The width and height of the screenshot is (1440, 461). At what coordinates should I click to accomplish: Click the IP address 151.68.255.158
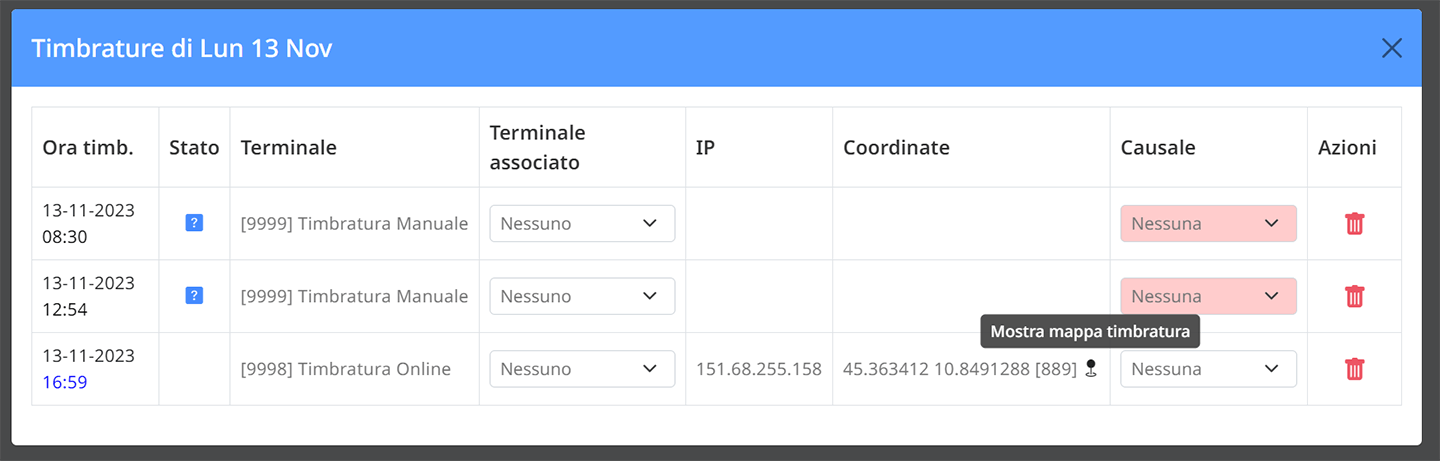759,369
